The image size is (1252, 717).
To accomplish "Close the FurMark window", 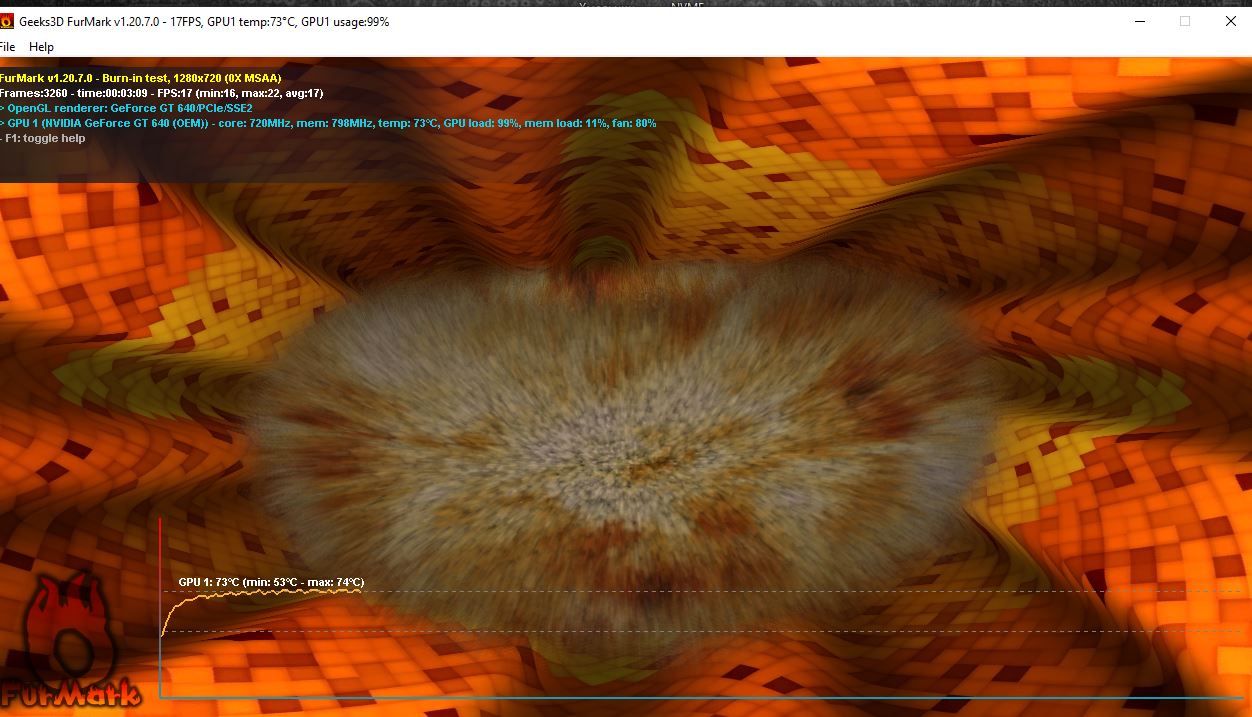I will (1230, 21).
